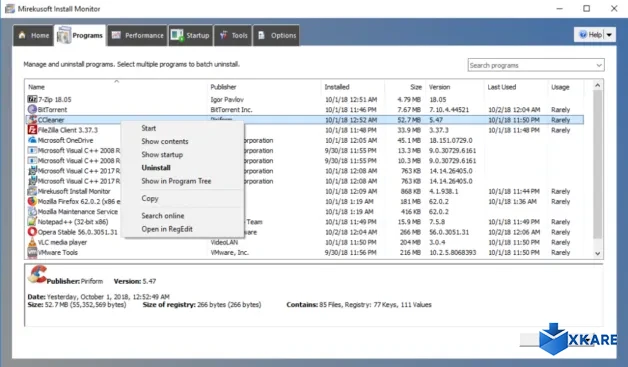Screen dimensions: 628x367
Task: Click publisher cell BitTorrent Inc.
Action: click(x=231, y=109)
